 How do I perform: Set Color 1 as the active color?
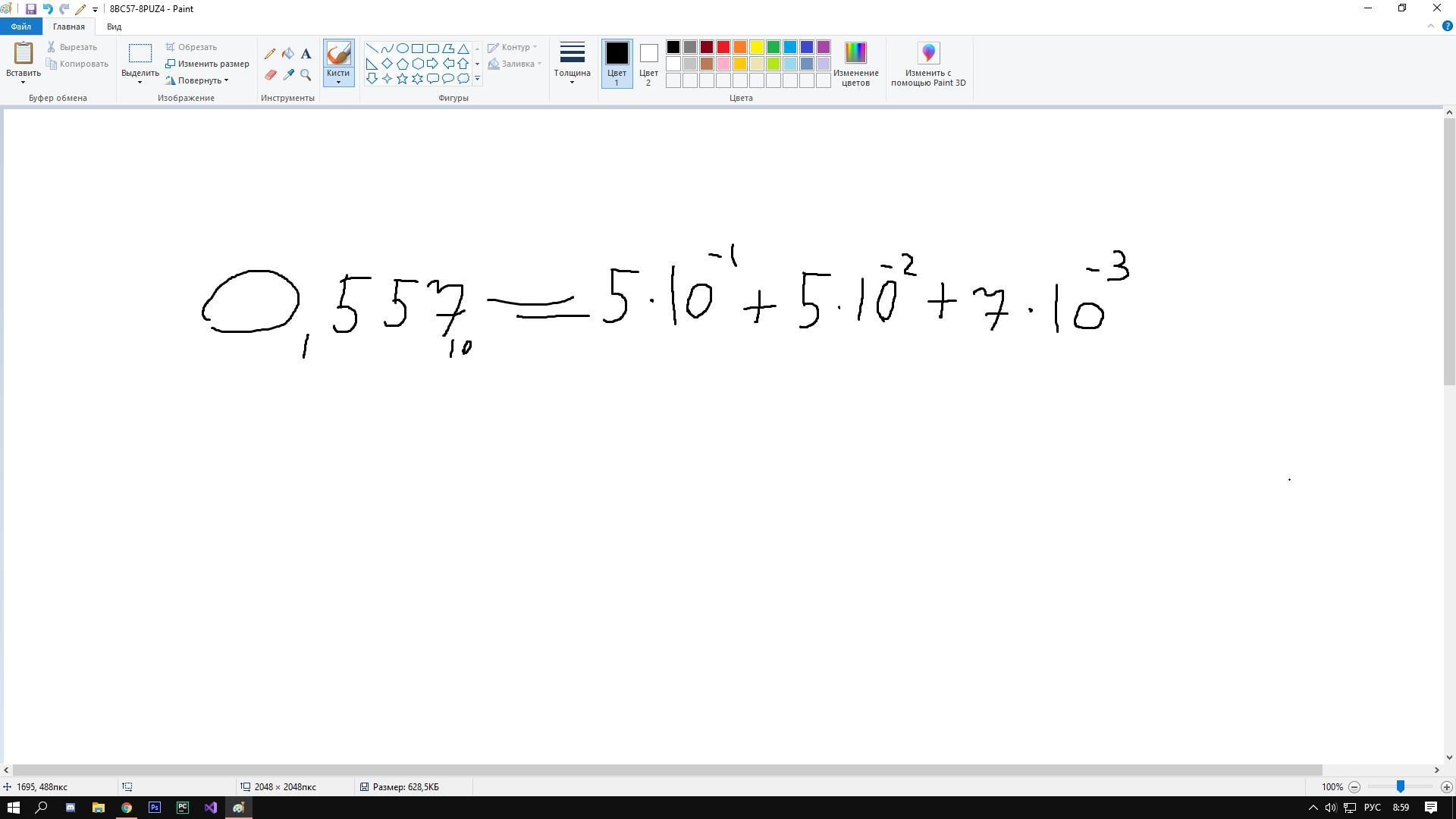(x=617, y=62)
